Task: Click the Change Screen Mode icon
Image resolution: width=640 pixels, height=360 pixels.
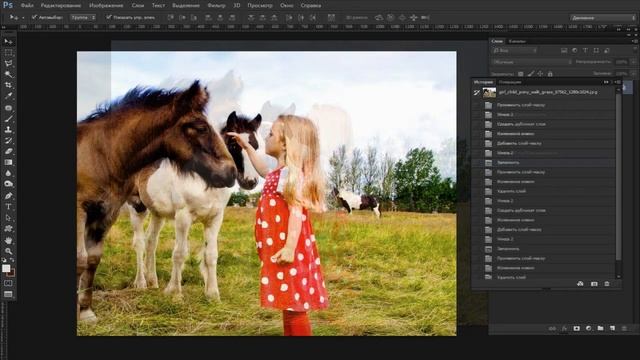Action: point(8,294)
